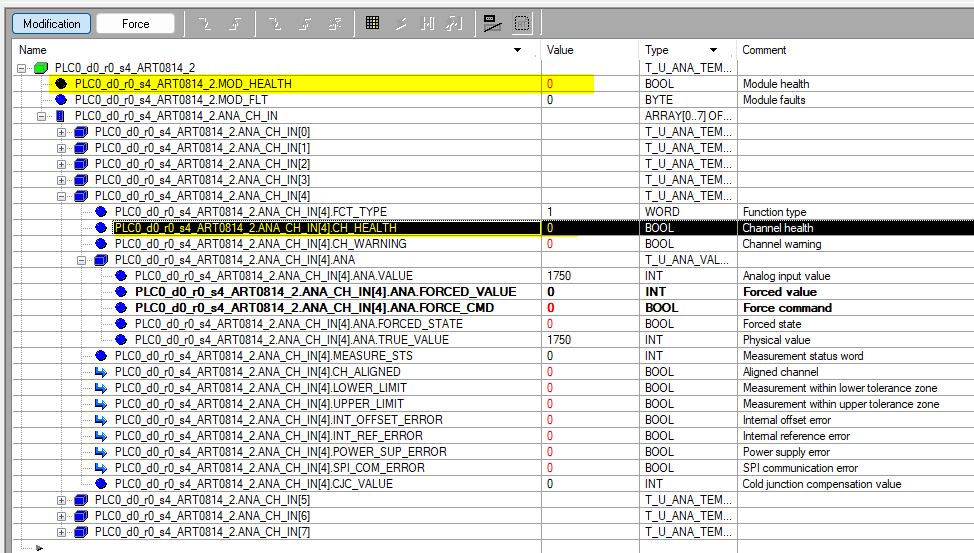
Task: Expand the ANA_CH_IN[1] node
Action: click(61, 148)
